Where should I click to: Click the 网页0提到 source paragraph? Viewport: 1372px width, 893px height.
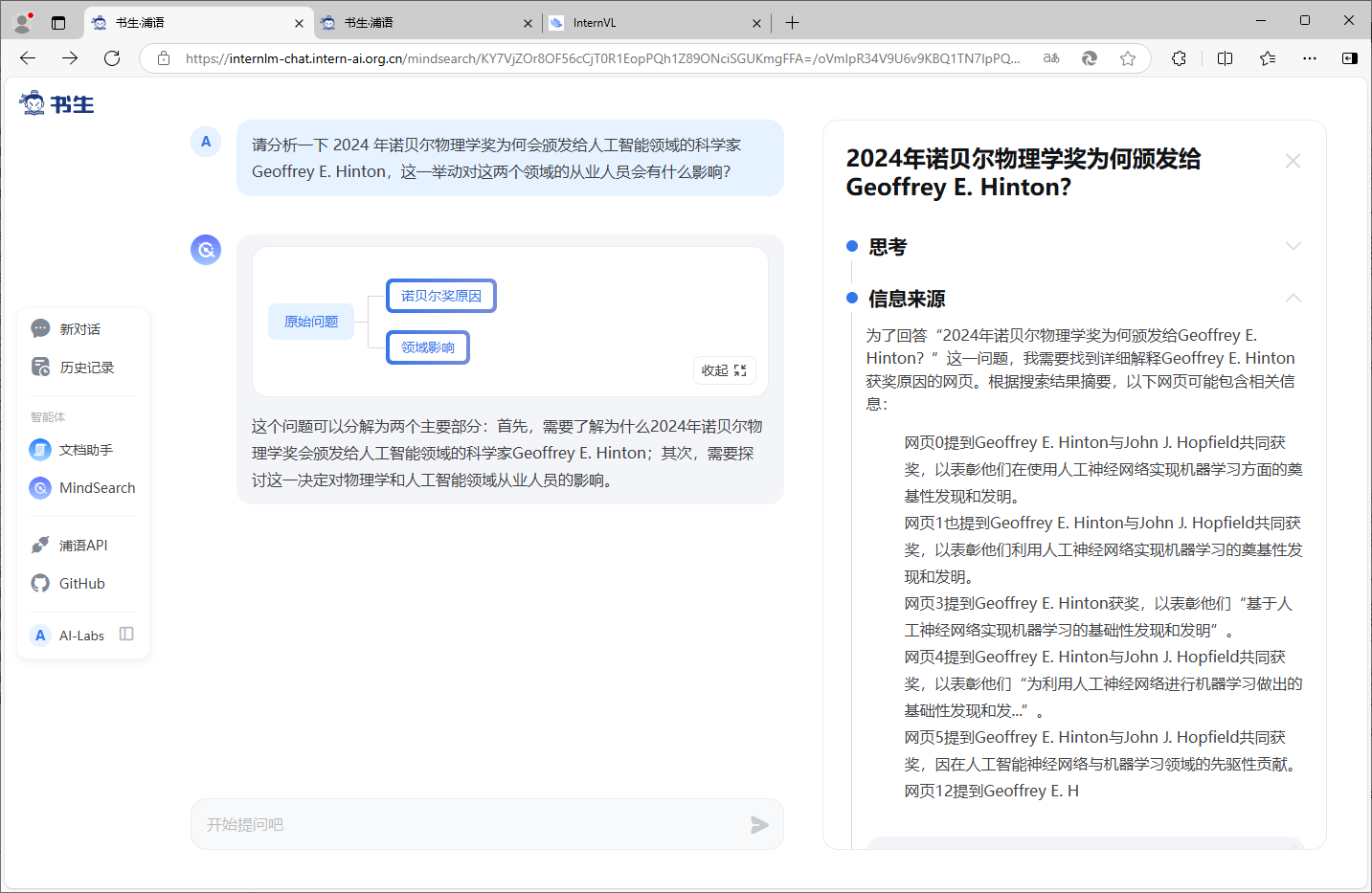tap(1103, 469)
